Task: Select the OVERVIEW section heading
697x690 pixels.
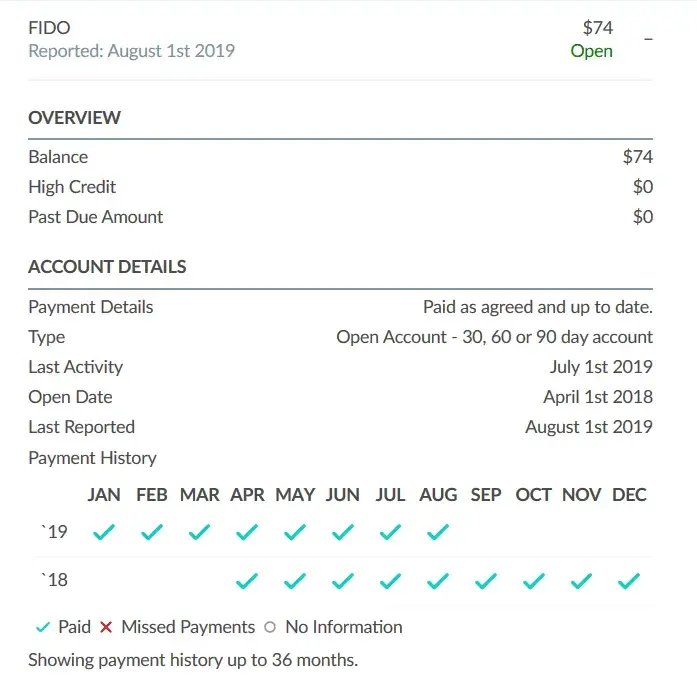Action: (74, 118)
